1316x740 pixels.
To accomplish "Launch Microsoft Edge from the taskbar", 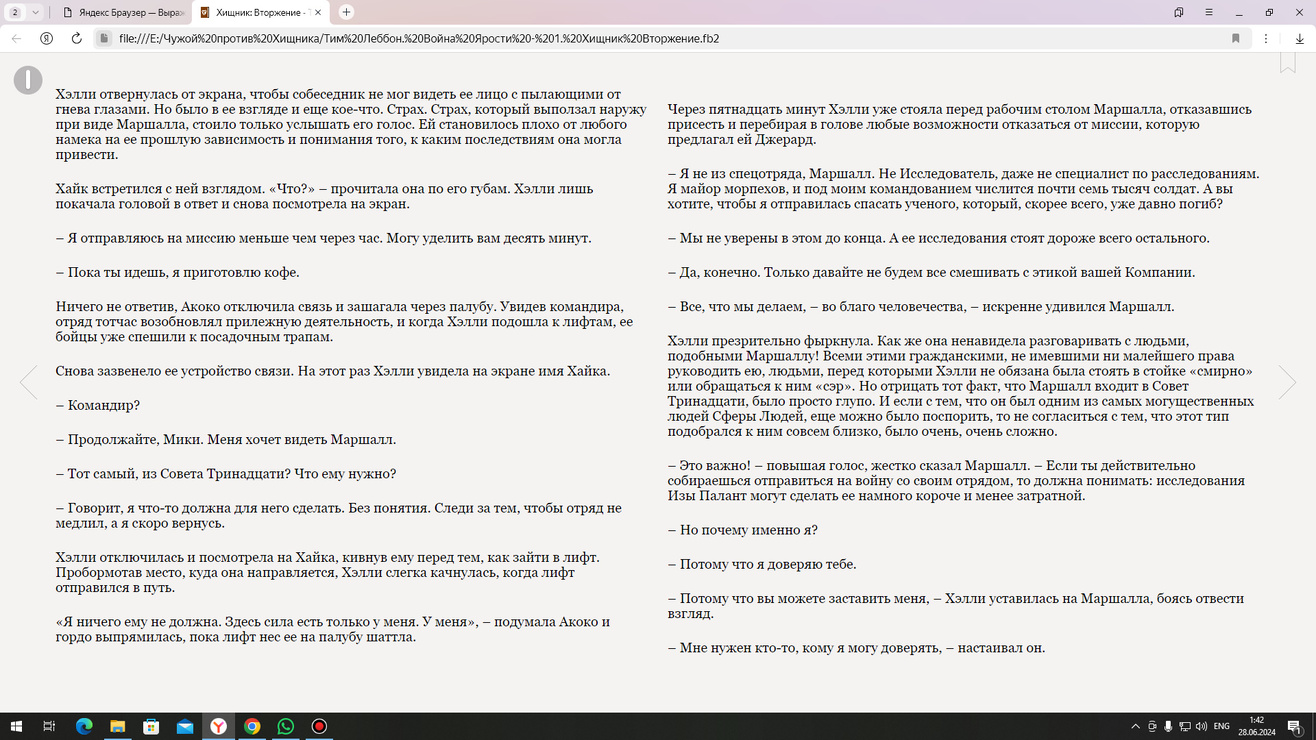I will 84,726.
